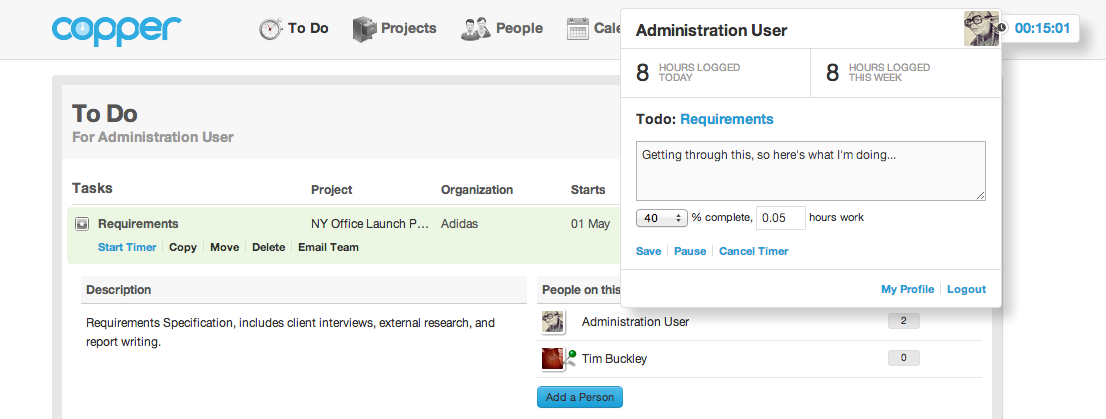Click the timer notes text area
Screen dimensions: 1106x419
point(810,171)
